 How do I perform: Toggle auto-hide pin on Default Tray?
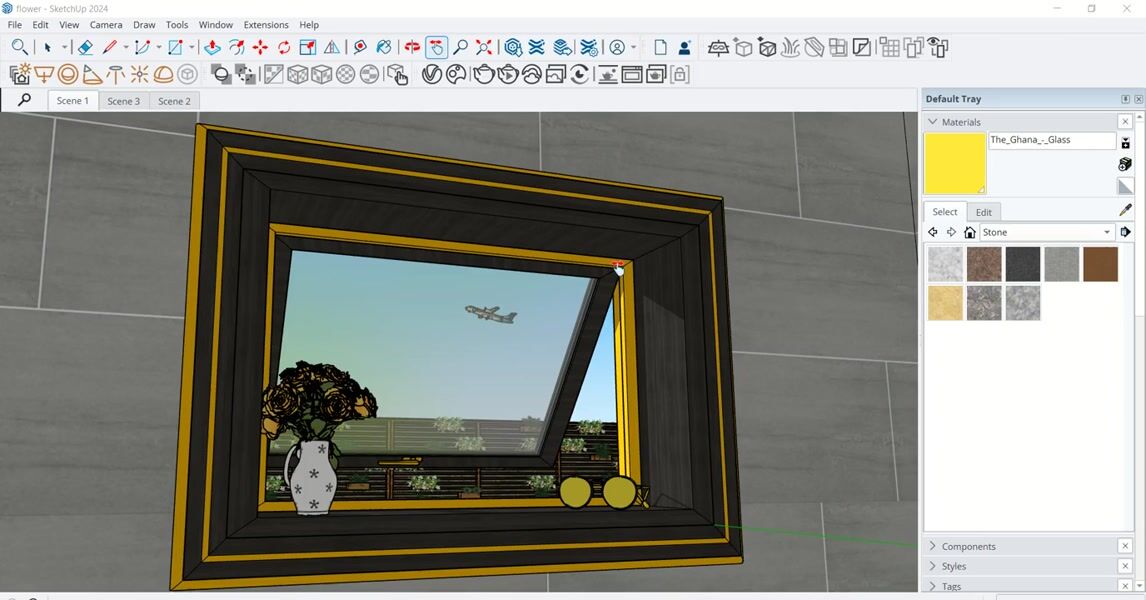point(1125,99)
